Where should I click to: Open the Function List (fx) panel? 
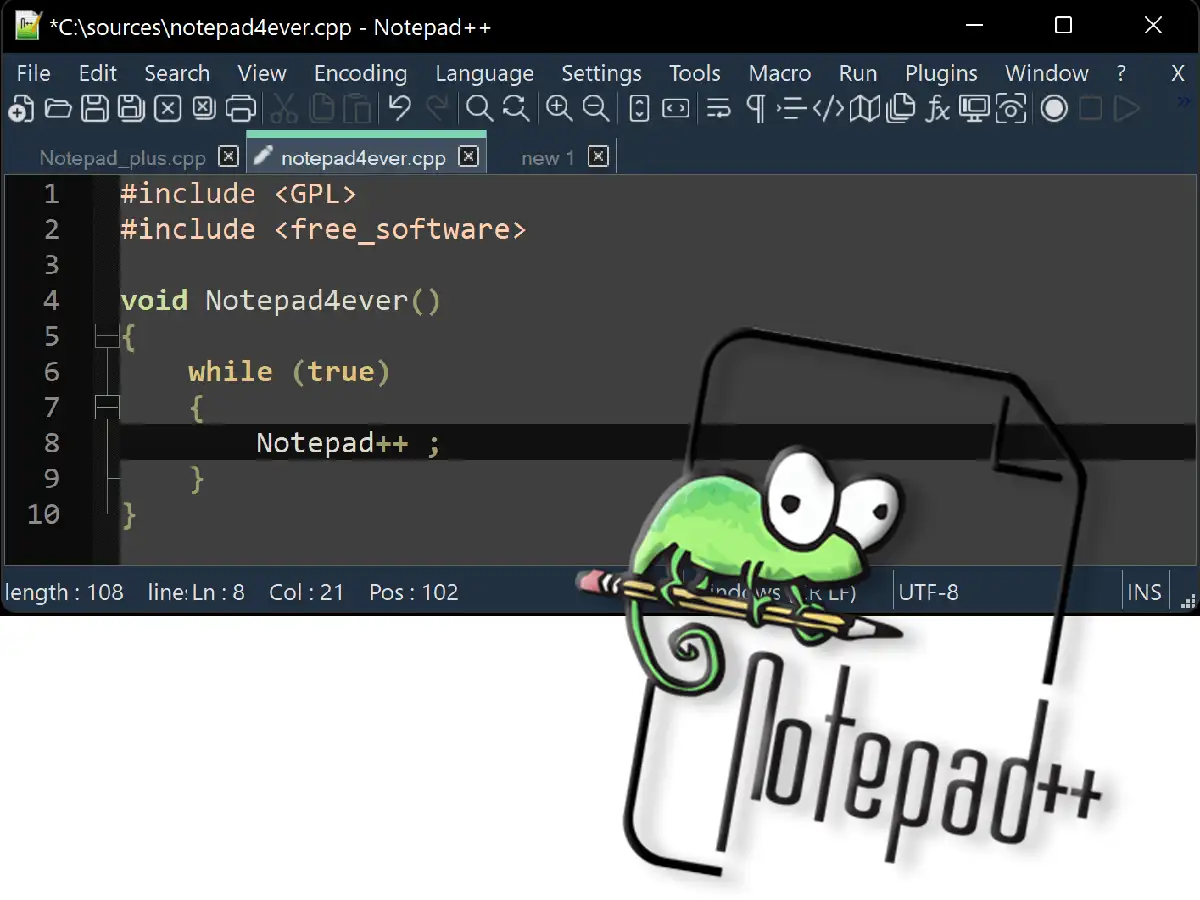[937, 109]
